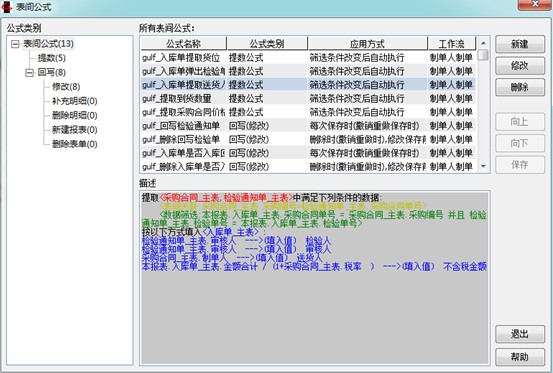Click the 退出 button
The image size is (553, 373).
pyautogui.click(x=520, y=334)
